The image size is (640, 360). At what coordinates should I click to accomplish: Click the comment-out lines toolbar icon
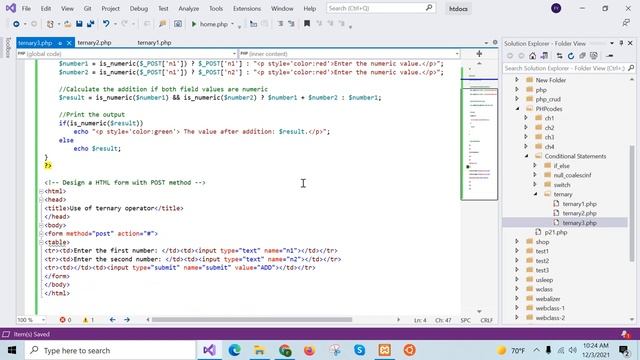[280, 24]
